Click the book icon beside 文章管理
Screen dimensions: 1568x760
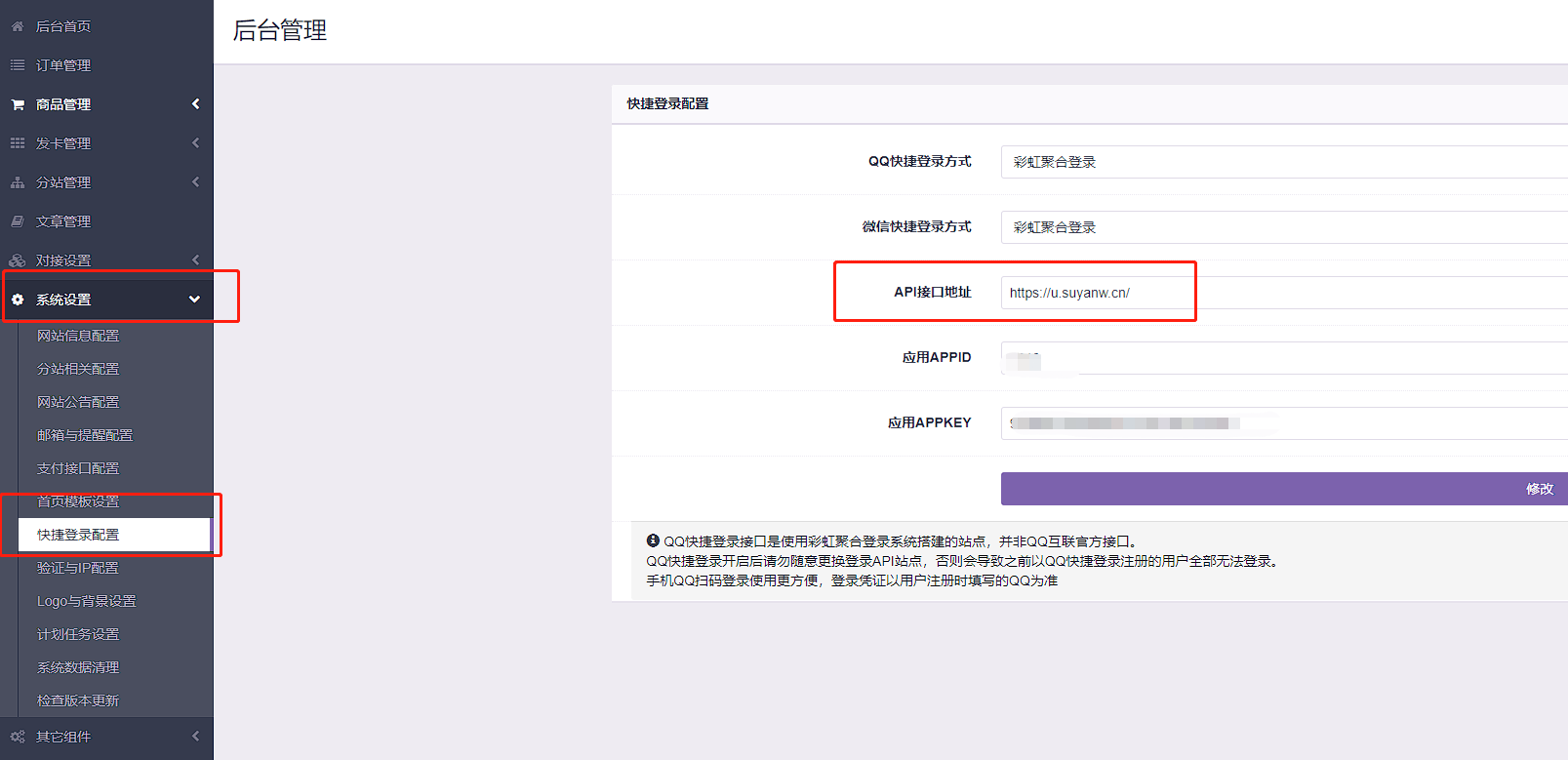pos(18,221)
